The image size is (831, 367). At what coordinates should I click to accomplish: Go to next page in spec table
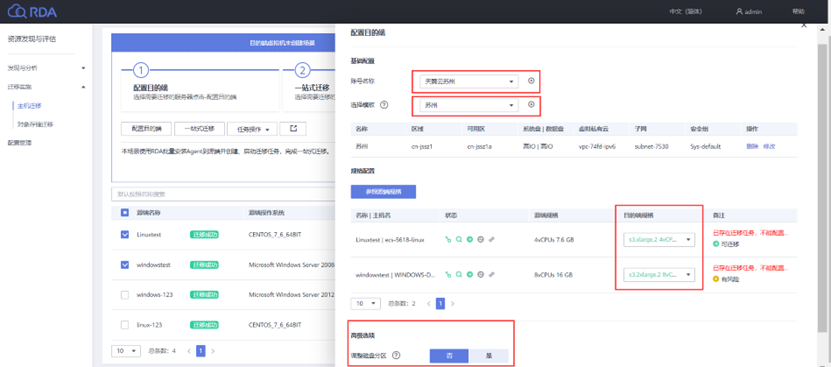[x=453, y=303]
